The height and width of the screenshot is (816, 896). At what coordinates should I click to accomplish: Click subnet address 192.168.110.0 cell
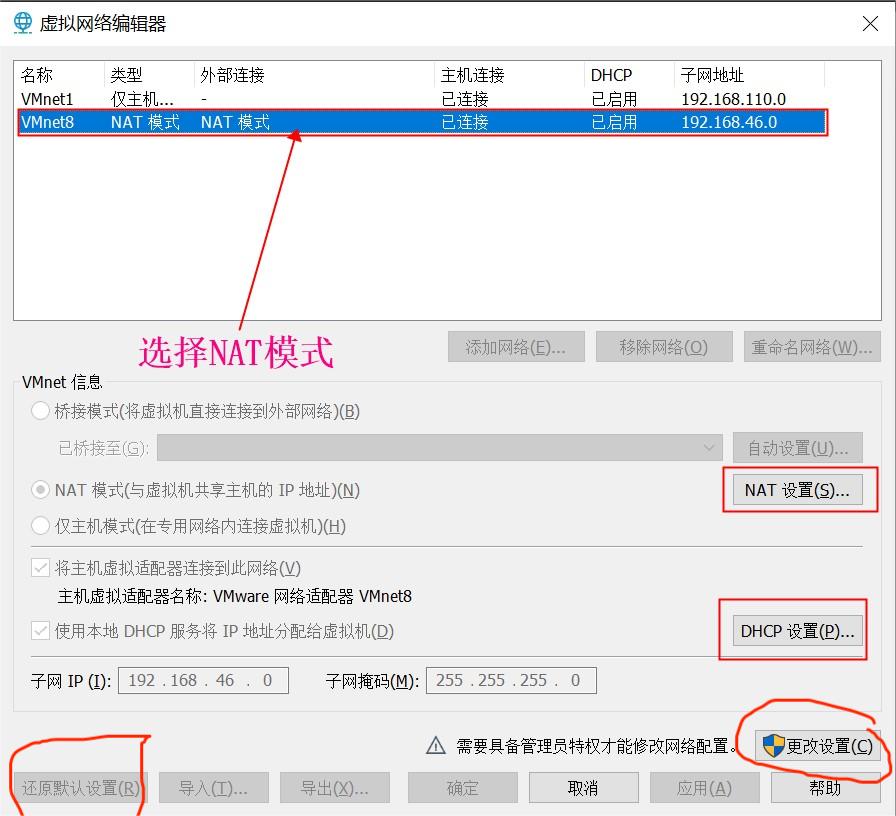[733, 99]
